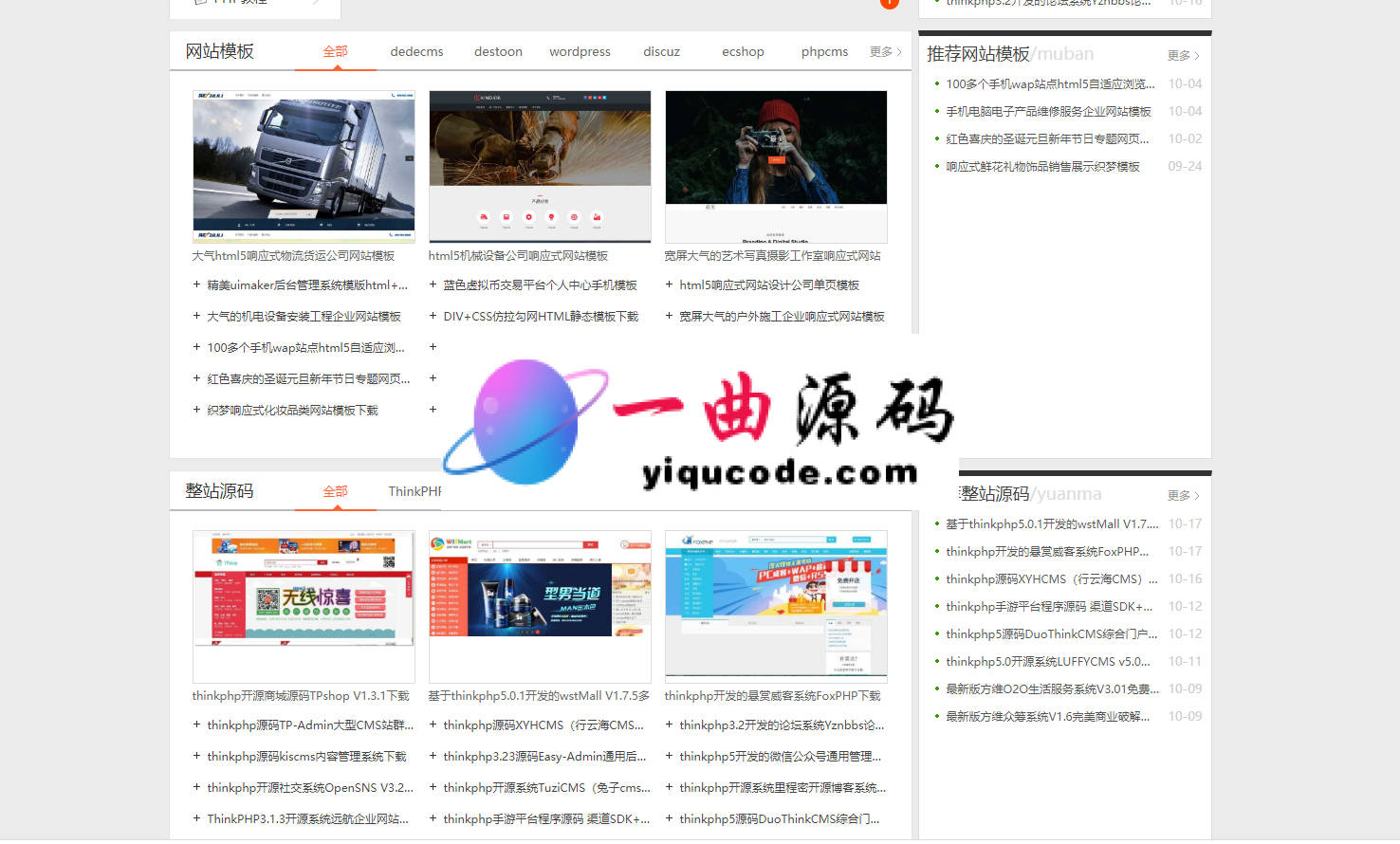The width and height of the screenshot is (1400, 844).
Task: Open main list link thinkphp手游平台程序源码 渠道SDK
Action: (546, 818)
